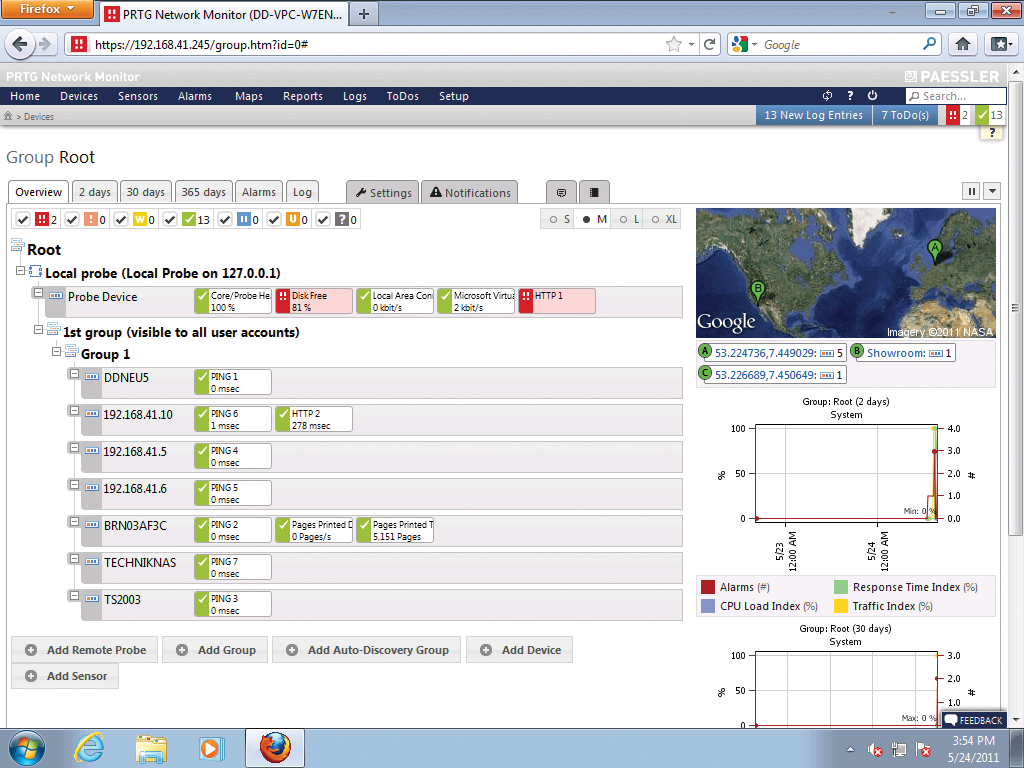Collapse the 192.168.41.10 device row
The height and width of the screenshot is (768, 1024).
tap(74, 411)
